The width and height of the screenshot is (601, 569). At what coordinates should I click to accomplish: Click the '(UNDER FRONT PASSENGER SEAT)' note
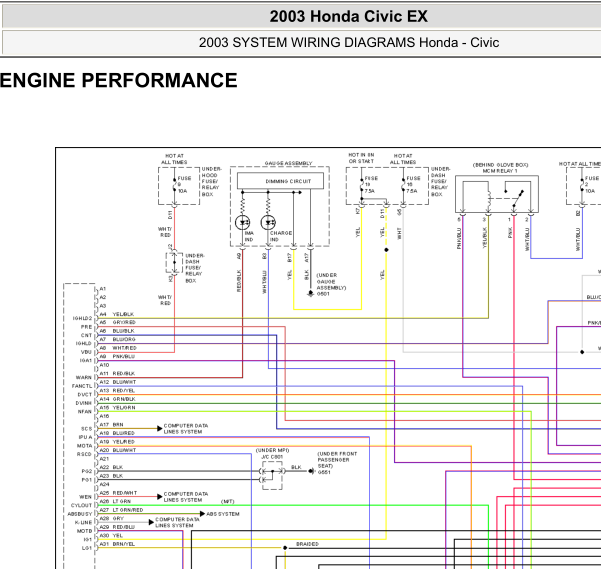(x=337, y=460)
